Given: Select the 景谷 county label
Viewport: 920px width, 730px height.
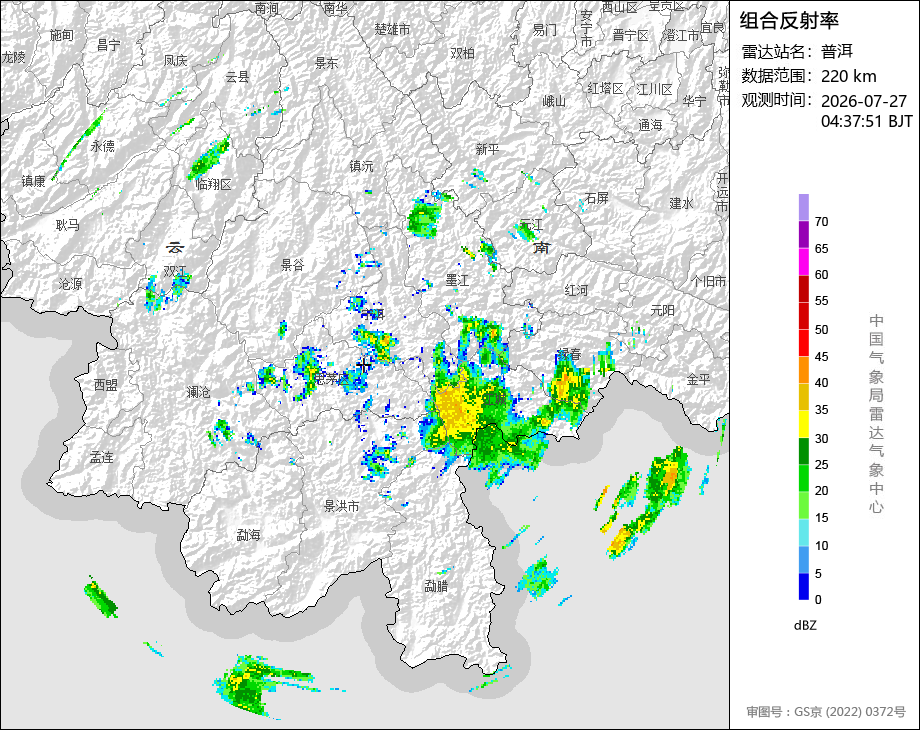Looking at the screenshot, I should (292, 265).
